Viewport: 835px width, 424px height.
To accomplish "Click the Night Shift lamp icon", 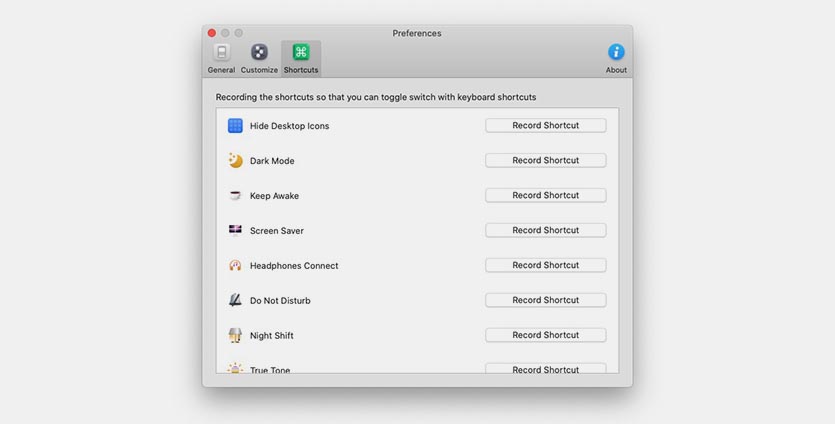I will tap(235, 335).
